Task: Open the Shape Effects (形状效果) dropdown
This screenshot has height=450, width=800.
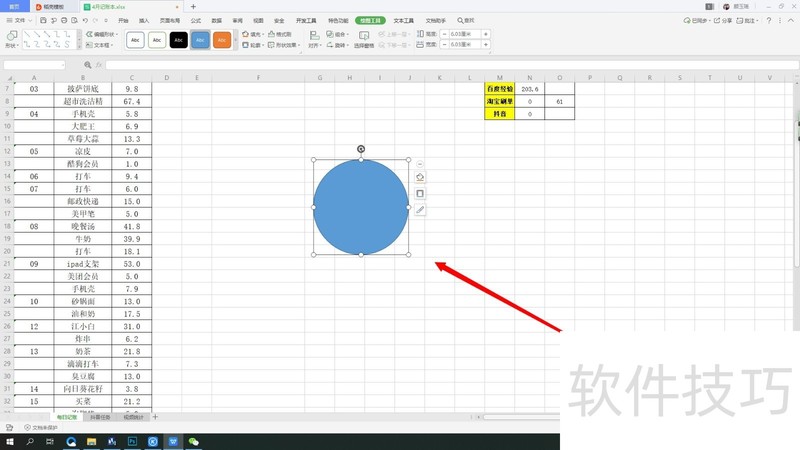Action: click(x=284, y=45)
